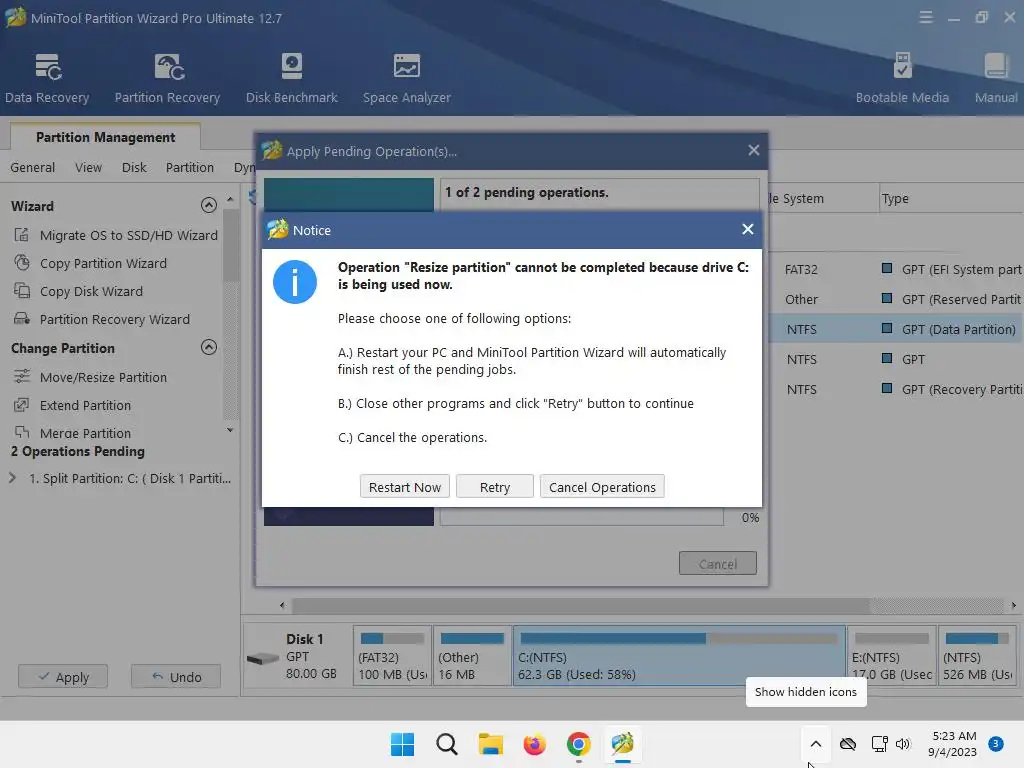The height and width of the screenshot is (768, 1024).
Task: Click the OneDrive tray icon
Action: tap(848, 744)
